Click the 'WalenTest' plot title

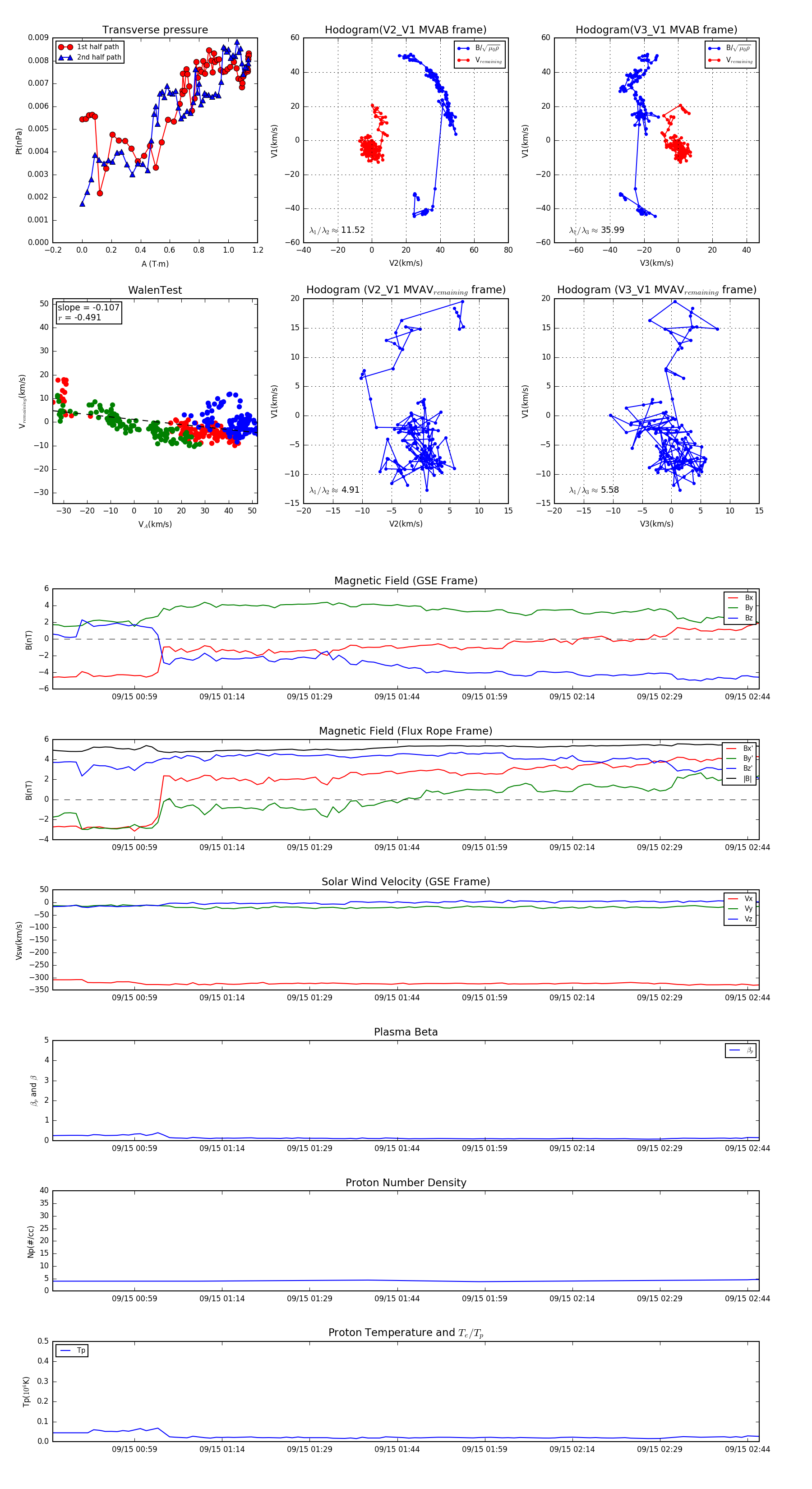[x=155, y=290]
